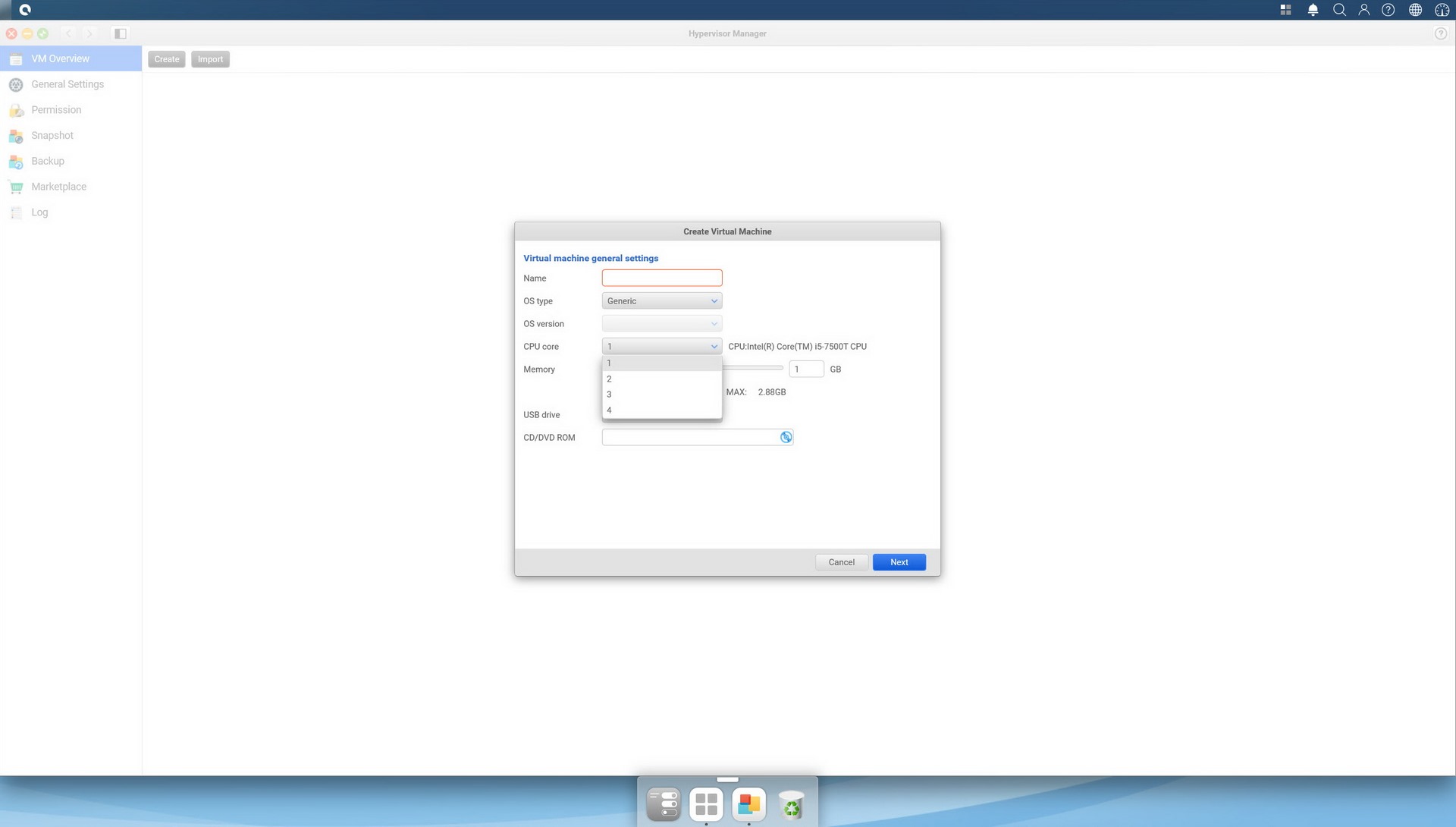
Task: Open the control panel dock icon
Action: click(x=664, y=804)
